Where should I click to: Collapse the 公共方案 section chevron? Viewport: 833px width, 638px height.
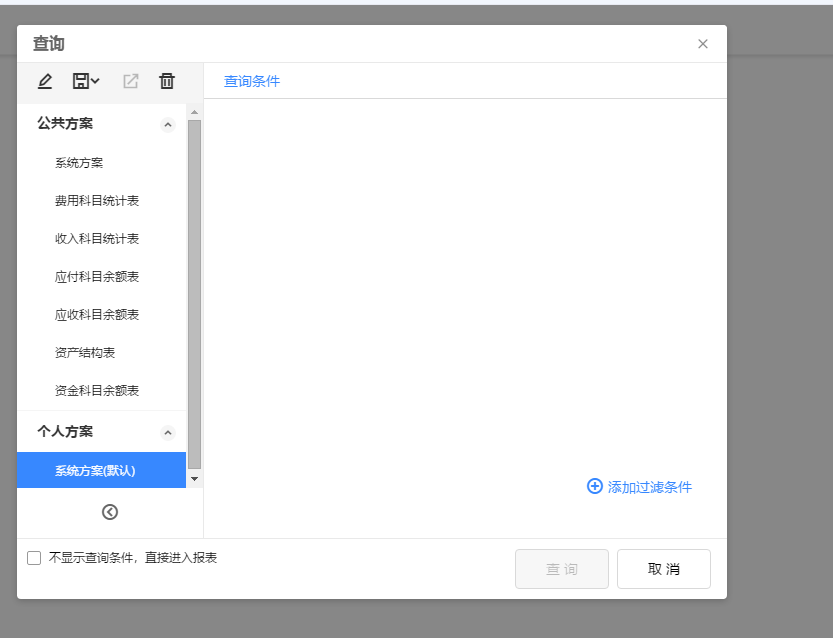coord(168,125)
